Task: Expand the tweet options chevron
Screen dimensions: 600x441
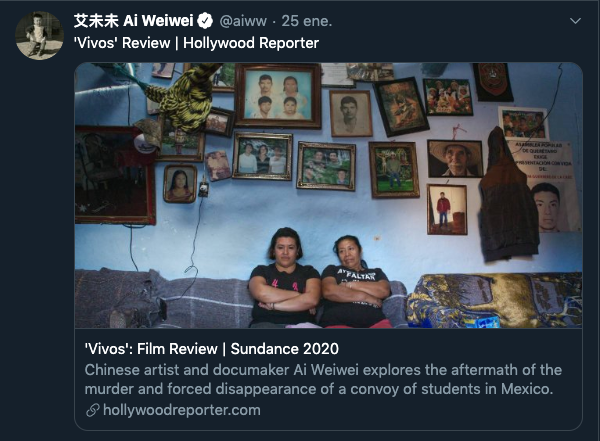Action: [575, 21]
